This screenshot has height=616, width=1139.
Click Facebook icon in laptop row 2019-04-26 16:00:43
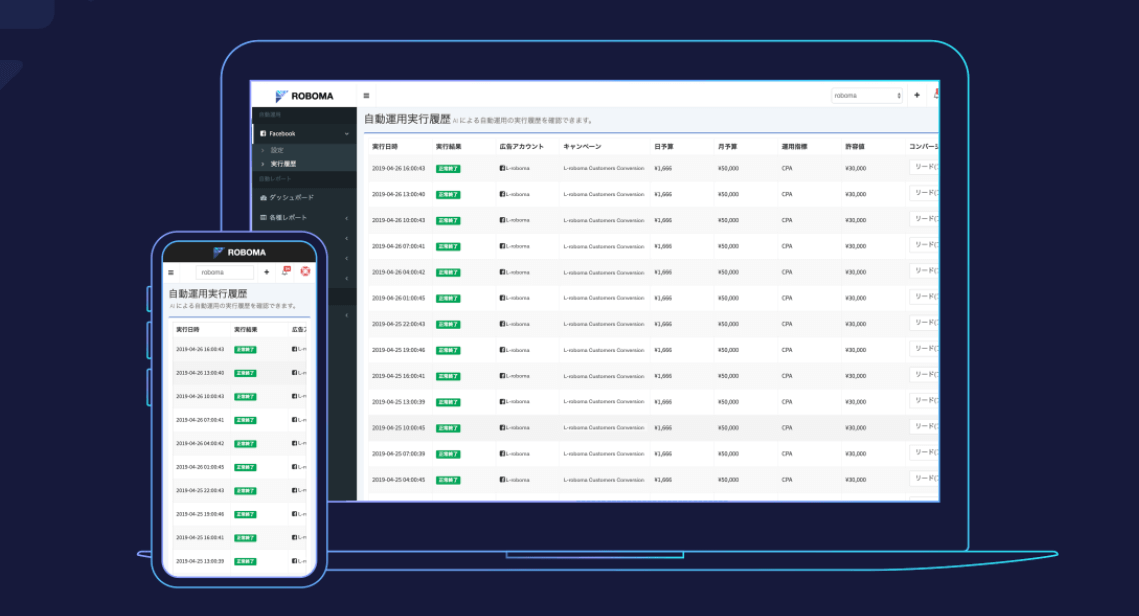502,168
